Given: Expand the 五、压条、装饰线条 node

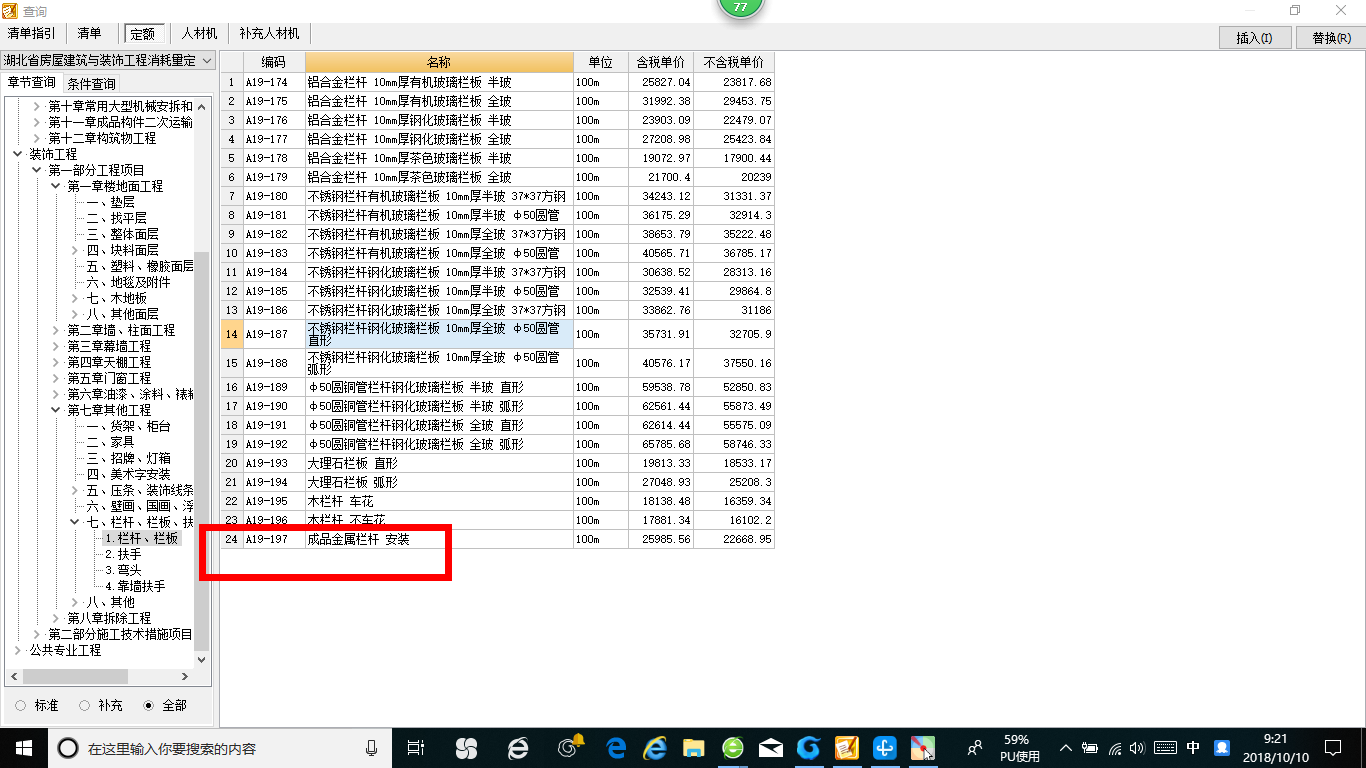Looking at the screenshot, I should tap(75, 490).
